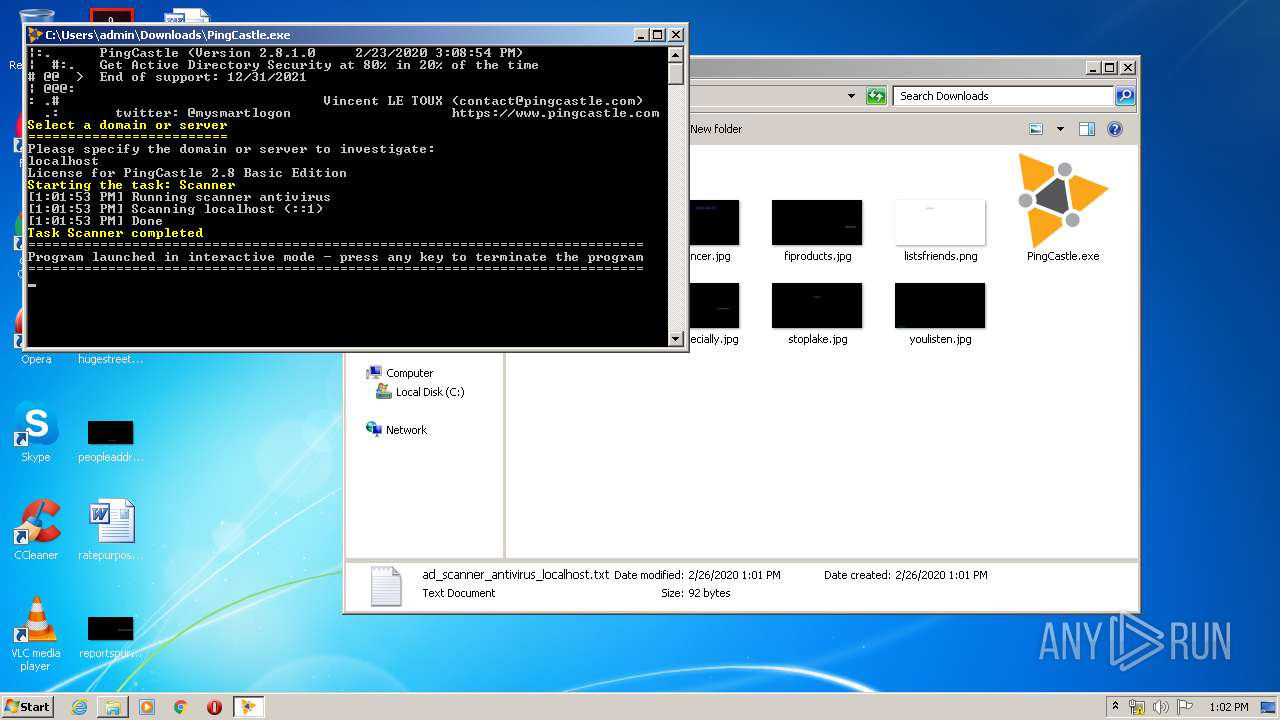Click 'Task Scanner completed' line in console
The image size is (1280, 720).
pos(115,233)
